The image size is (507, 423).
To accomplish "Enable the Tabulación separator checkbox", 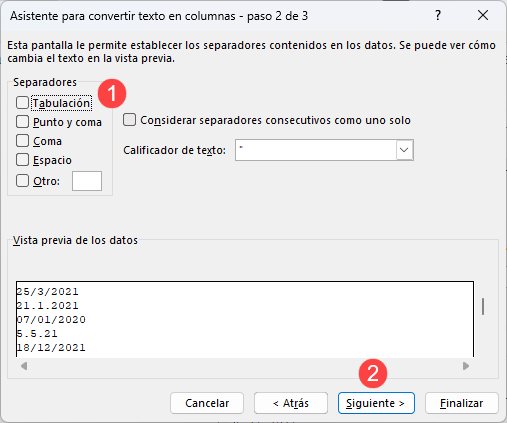I will click(22, 103).
